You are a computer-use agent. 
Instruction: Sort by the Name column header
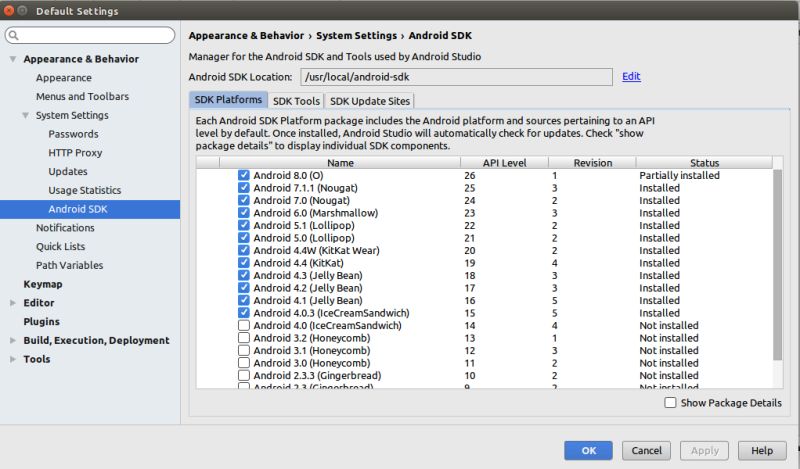point(340,163)
